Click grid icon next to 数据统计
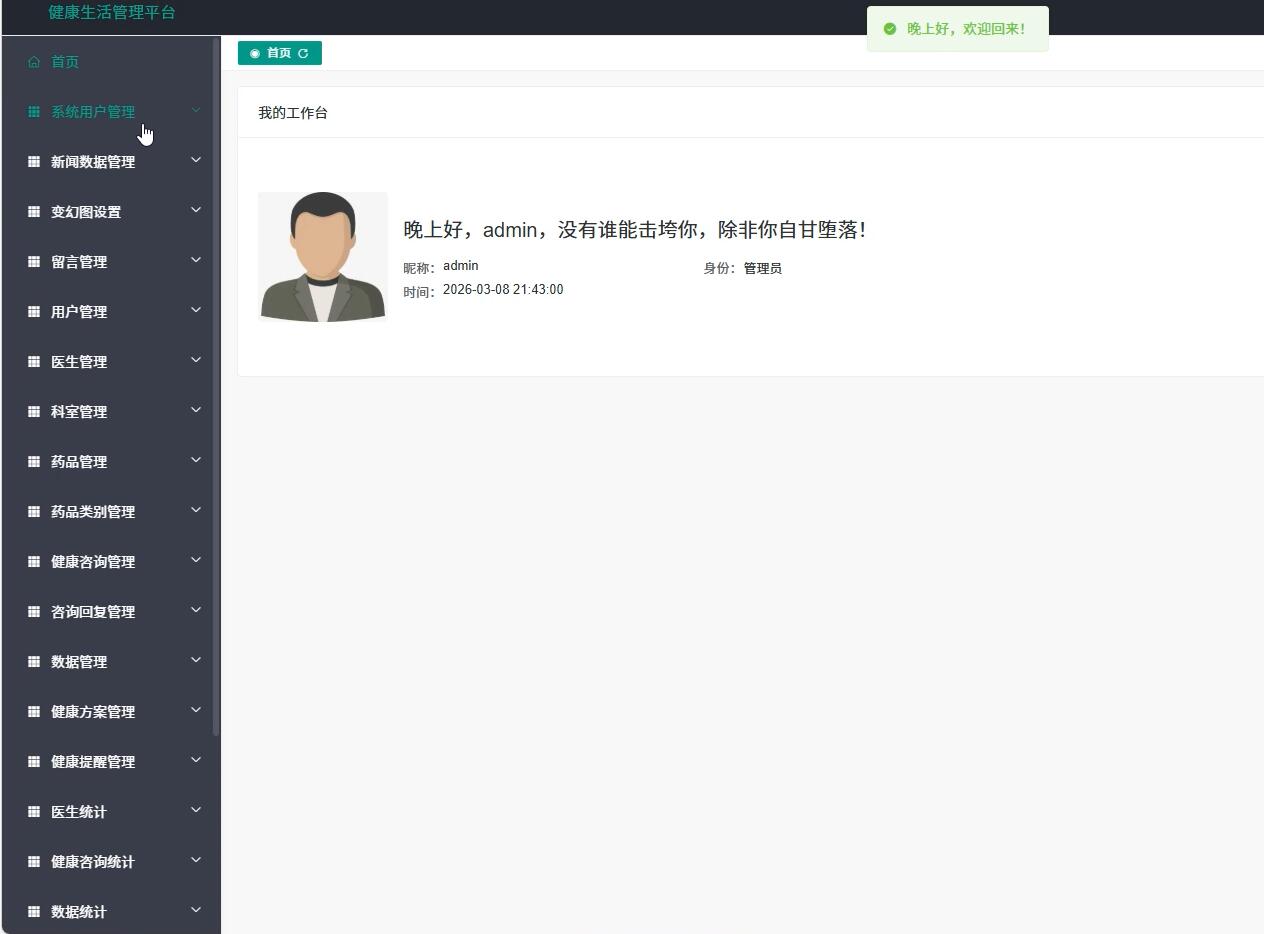Screen dimensions: 1264x934 [34, 912]
